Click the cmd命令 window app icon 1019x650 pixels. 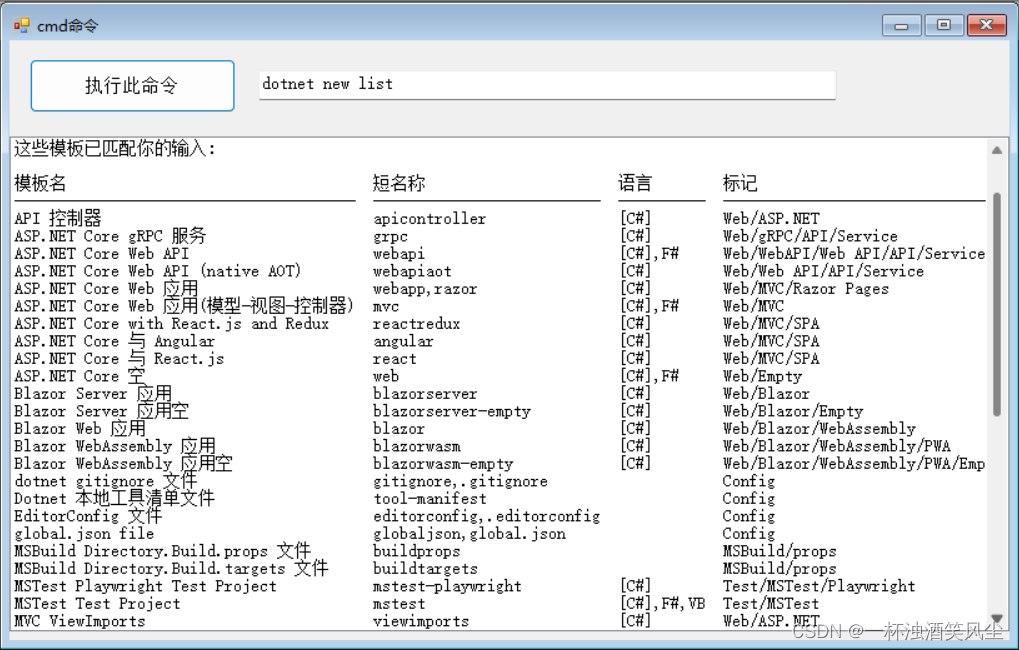[22, 25]
